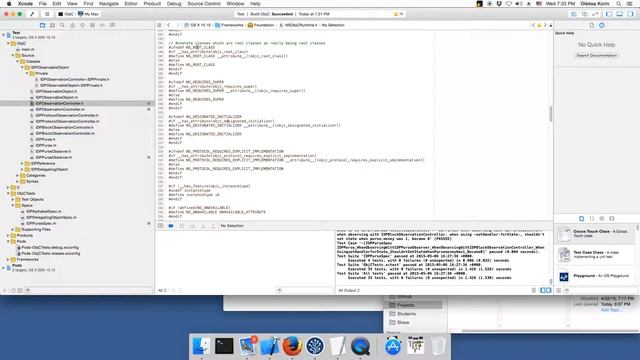Open the Symbol navigator tab
The height and width of the screenshot is (360, 640).
coord(52,25)
